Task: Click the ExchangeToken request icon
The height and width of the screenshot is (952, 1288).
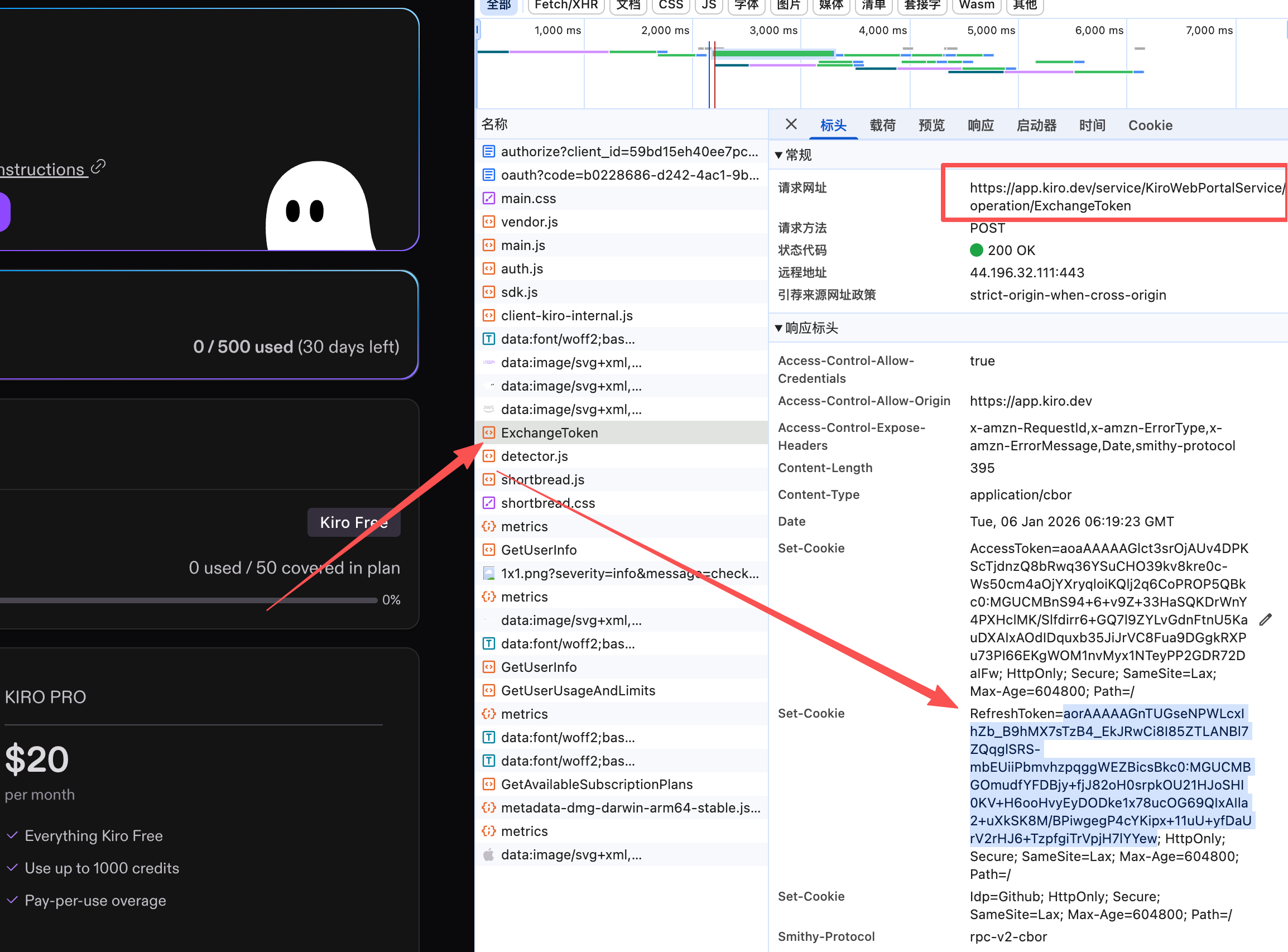Action: 489,433
